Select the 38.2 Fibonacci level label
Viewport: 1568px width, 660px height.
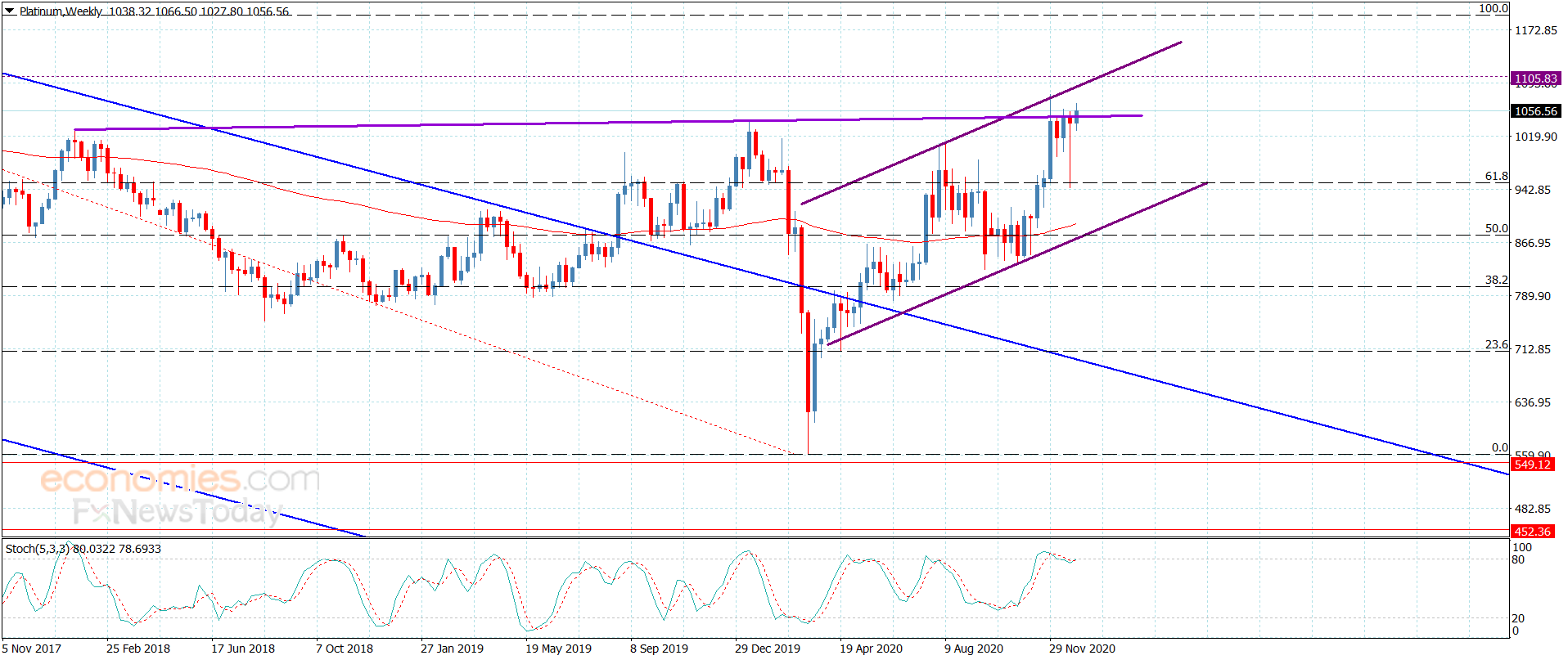coord(1497,280)
